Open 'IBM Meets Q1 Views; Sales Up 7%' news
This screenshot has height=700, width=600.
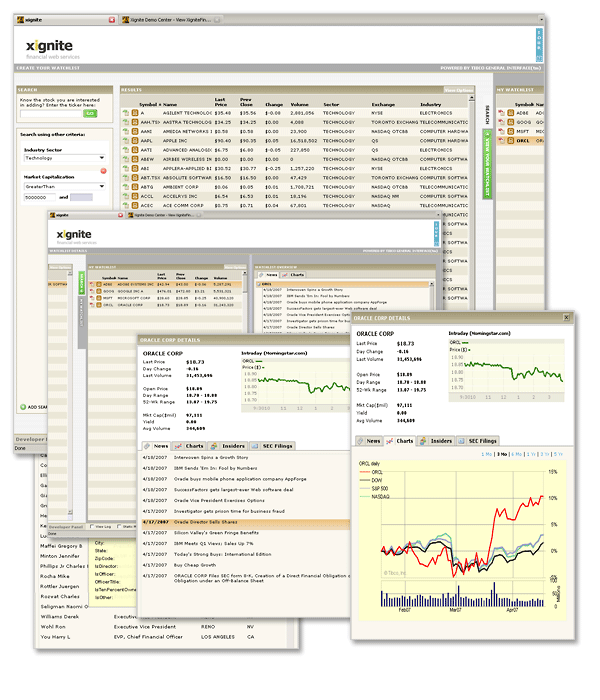213,543
